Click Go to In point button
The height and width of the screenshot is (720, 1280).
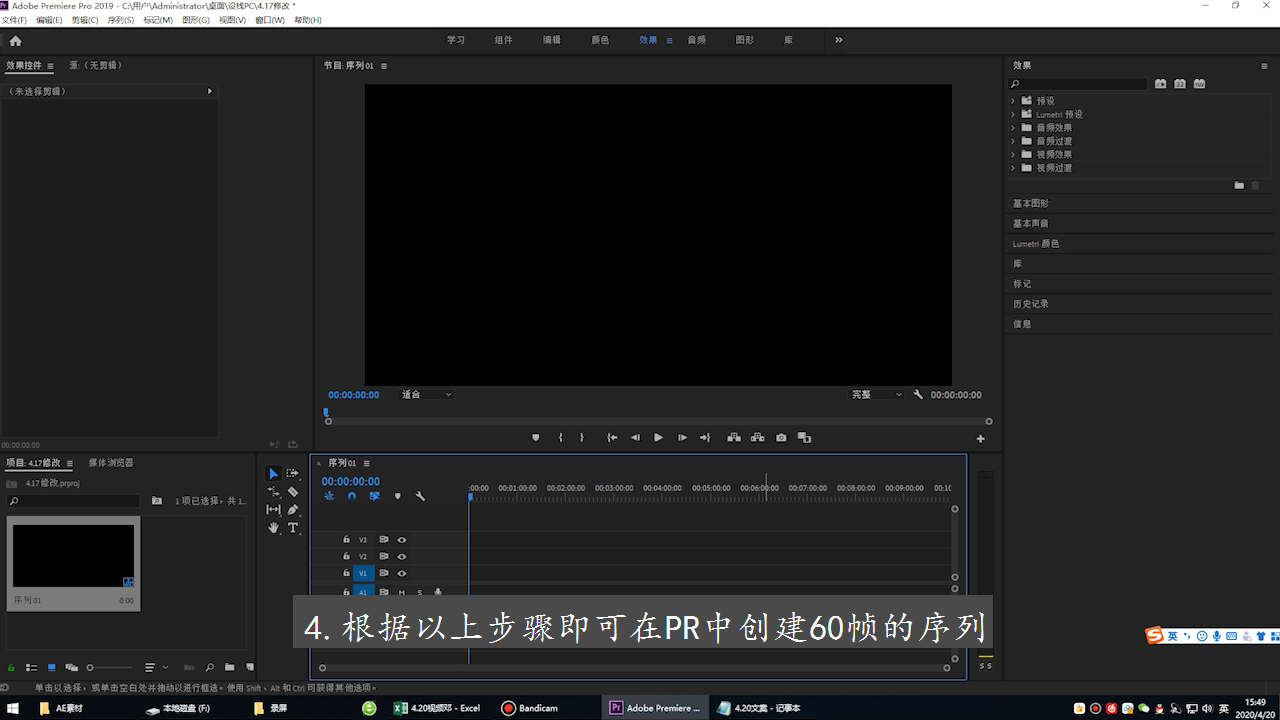point(612,438)
